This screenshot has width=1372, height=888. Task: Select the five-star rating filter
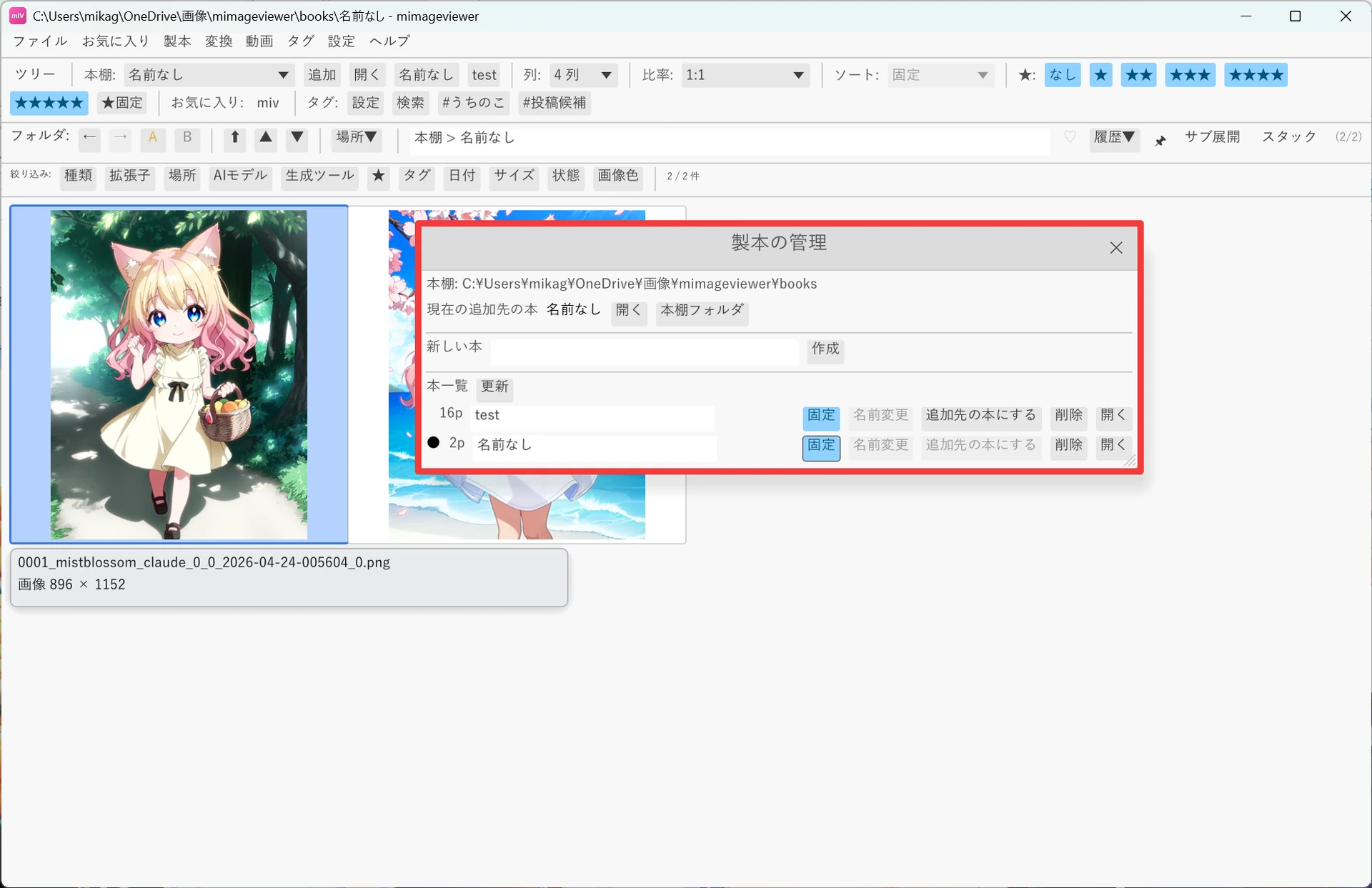49,103
